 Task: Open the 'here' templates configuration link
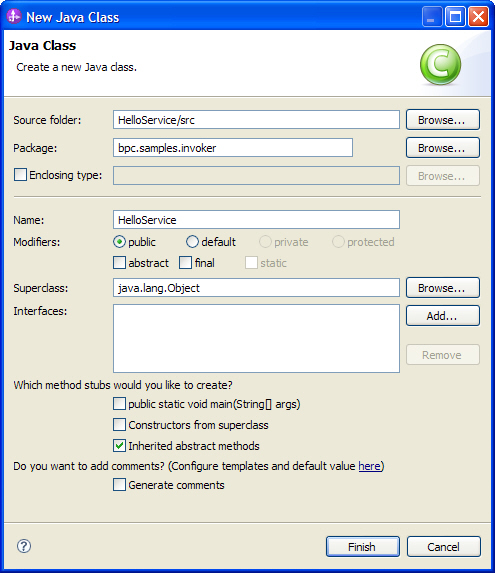[369, 466]
